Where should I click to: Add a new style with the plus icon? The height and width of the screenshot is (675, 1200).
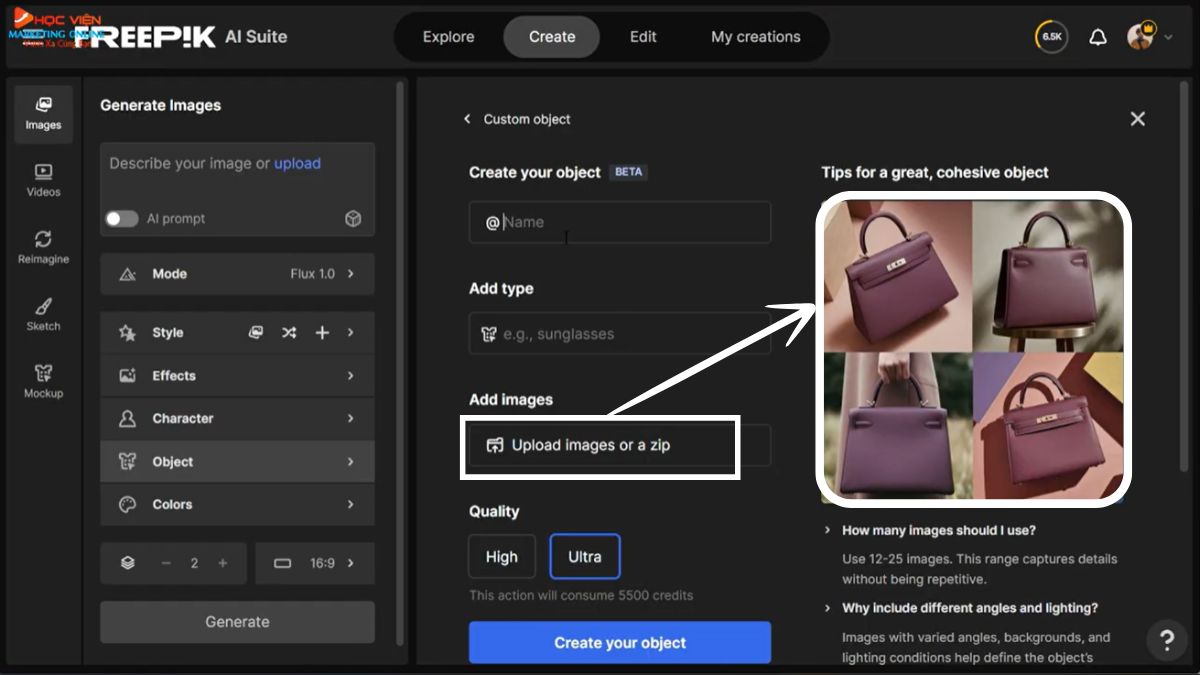[322, 333]
